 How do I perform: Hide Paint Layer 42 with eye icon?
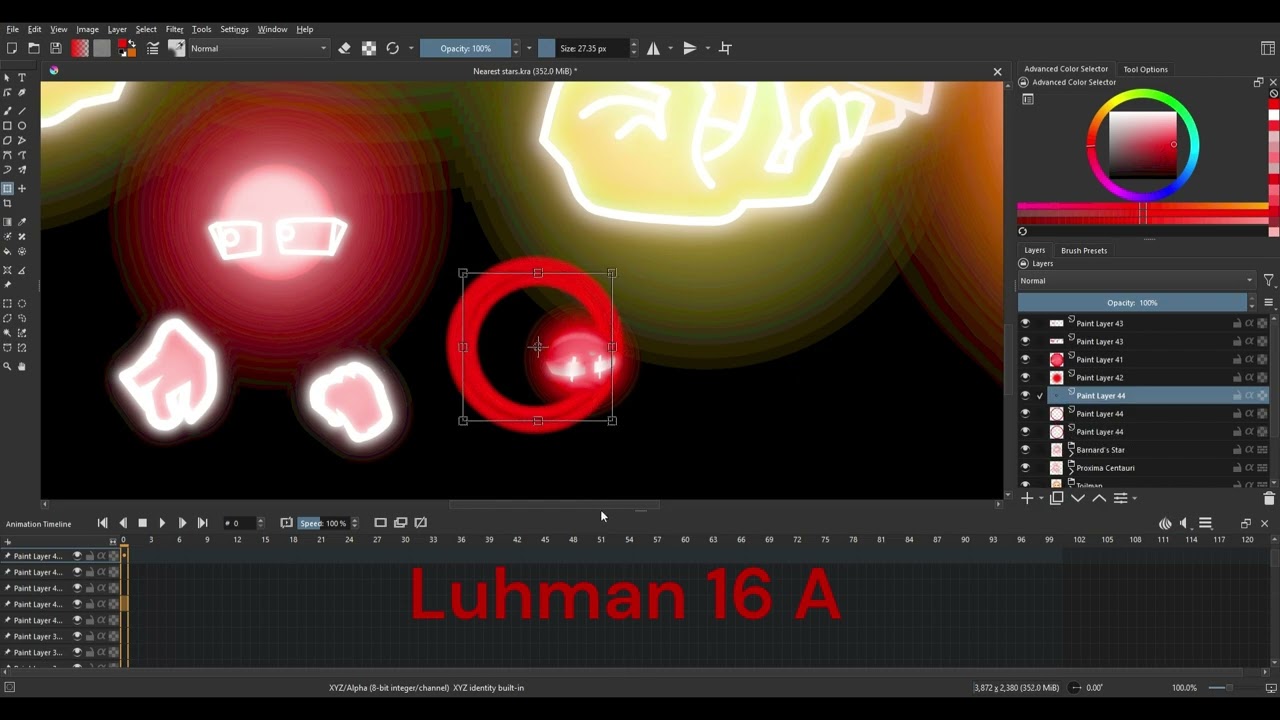click(x=1025, y=378)
